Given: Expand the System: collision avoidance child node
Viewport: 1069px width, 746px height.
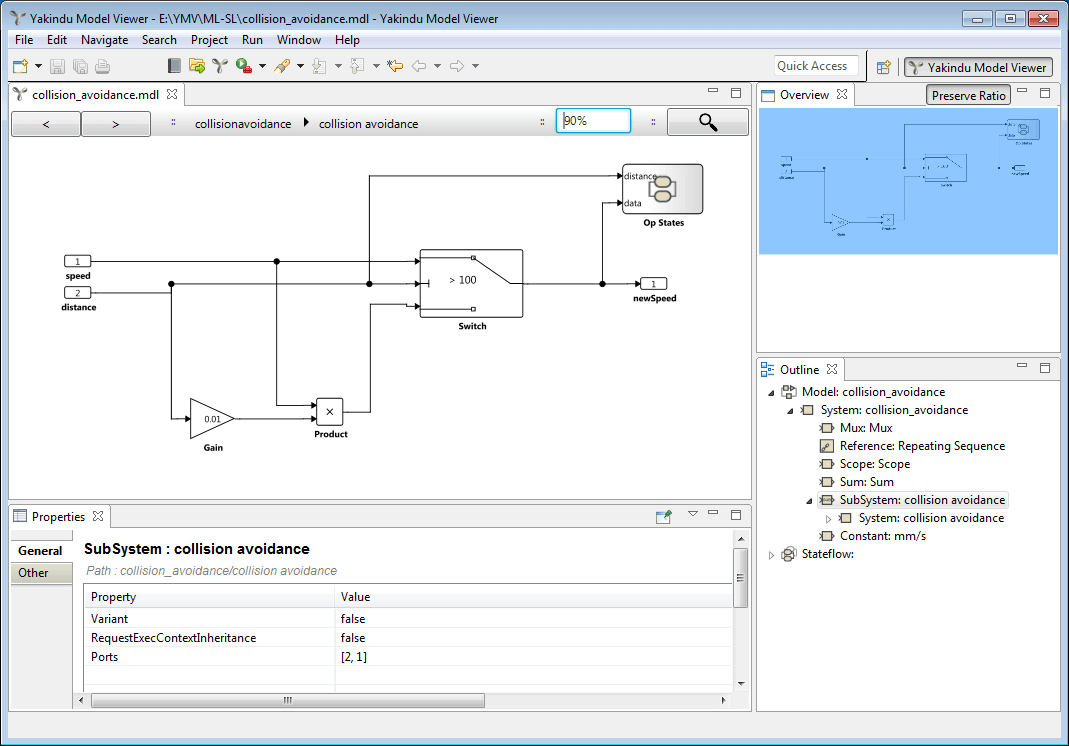Looking at the screenshot, I should (x=829, y=518).
